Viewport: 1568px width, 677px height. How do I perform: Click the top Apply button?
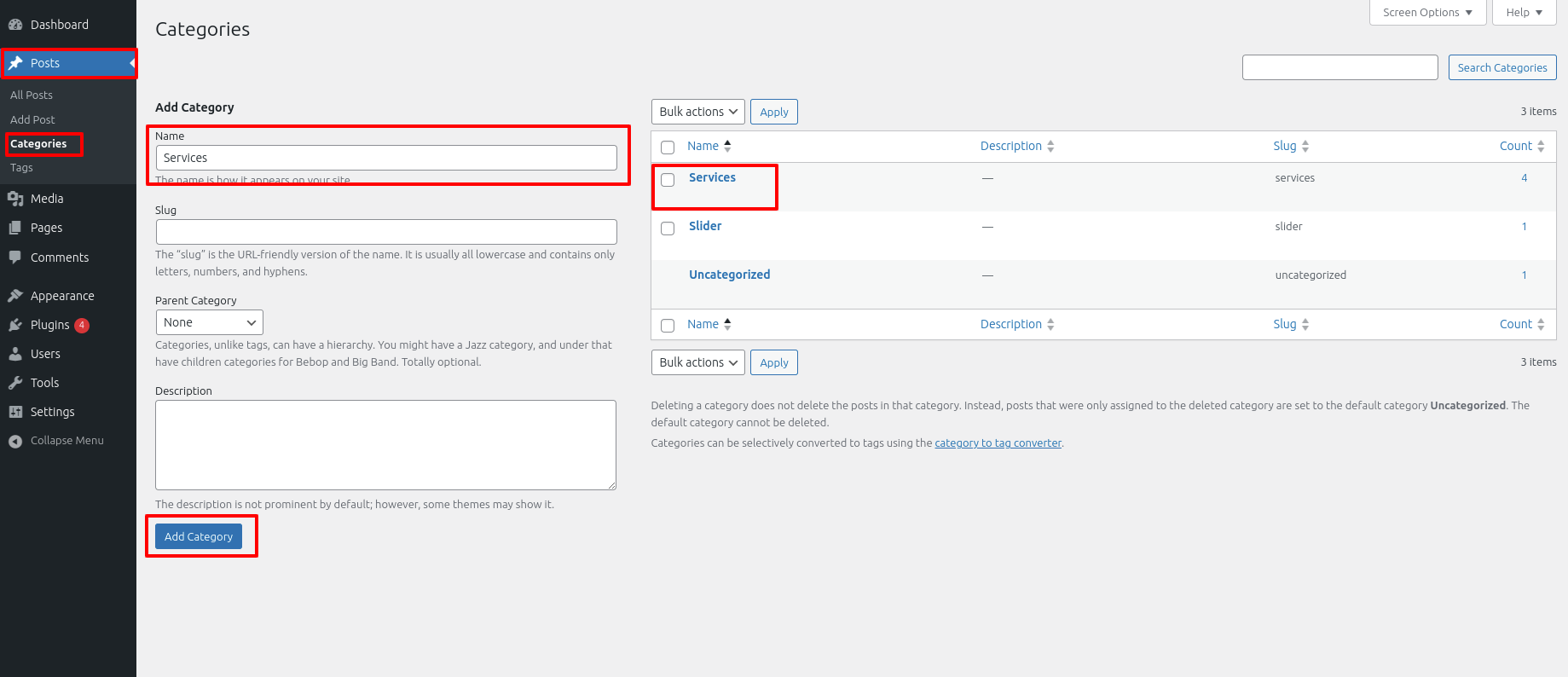pos(774,112)
